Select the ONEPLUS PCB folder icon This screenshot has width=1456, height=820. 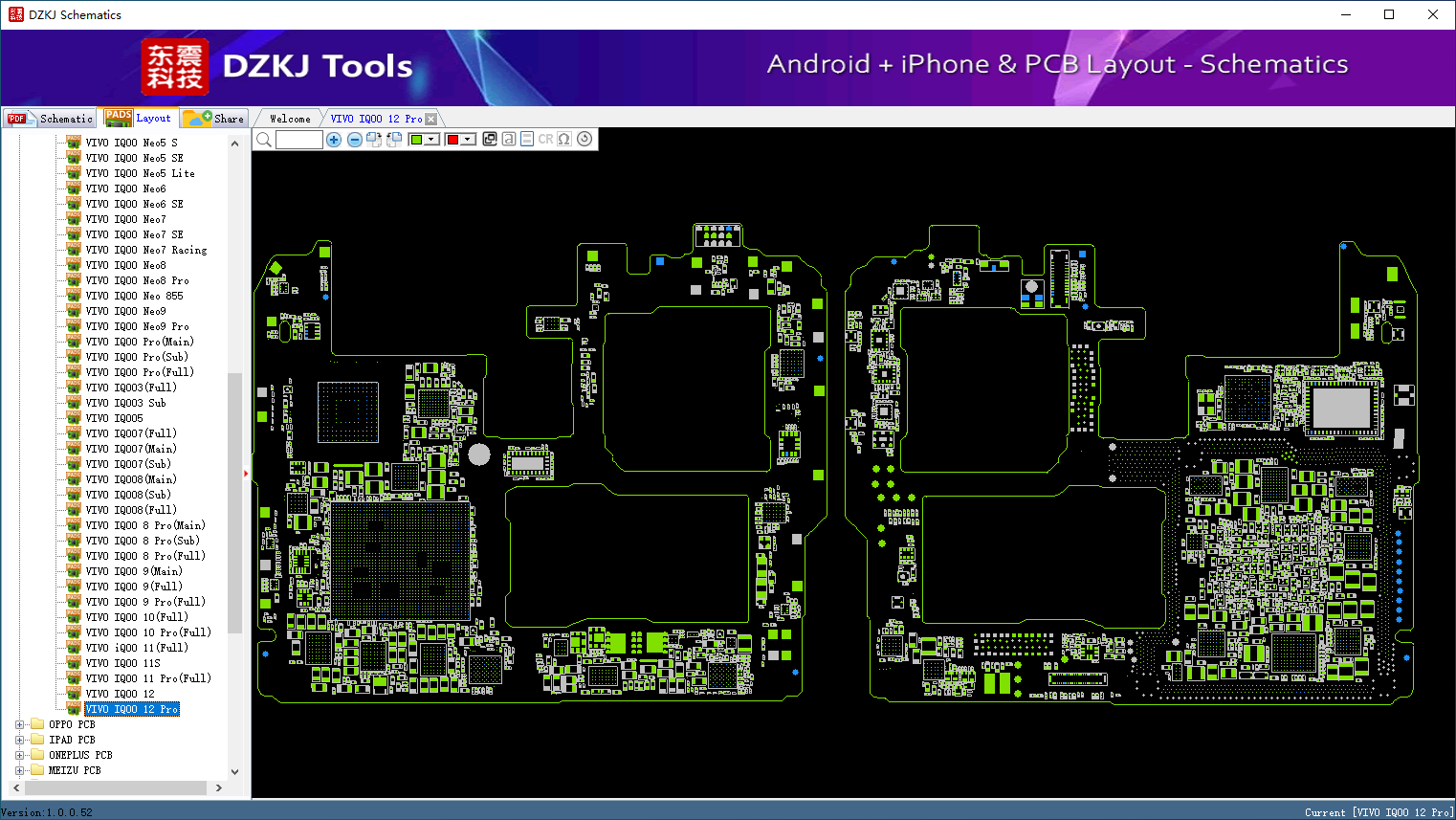click(x=37, y=755)
